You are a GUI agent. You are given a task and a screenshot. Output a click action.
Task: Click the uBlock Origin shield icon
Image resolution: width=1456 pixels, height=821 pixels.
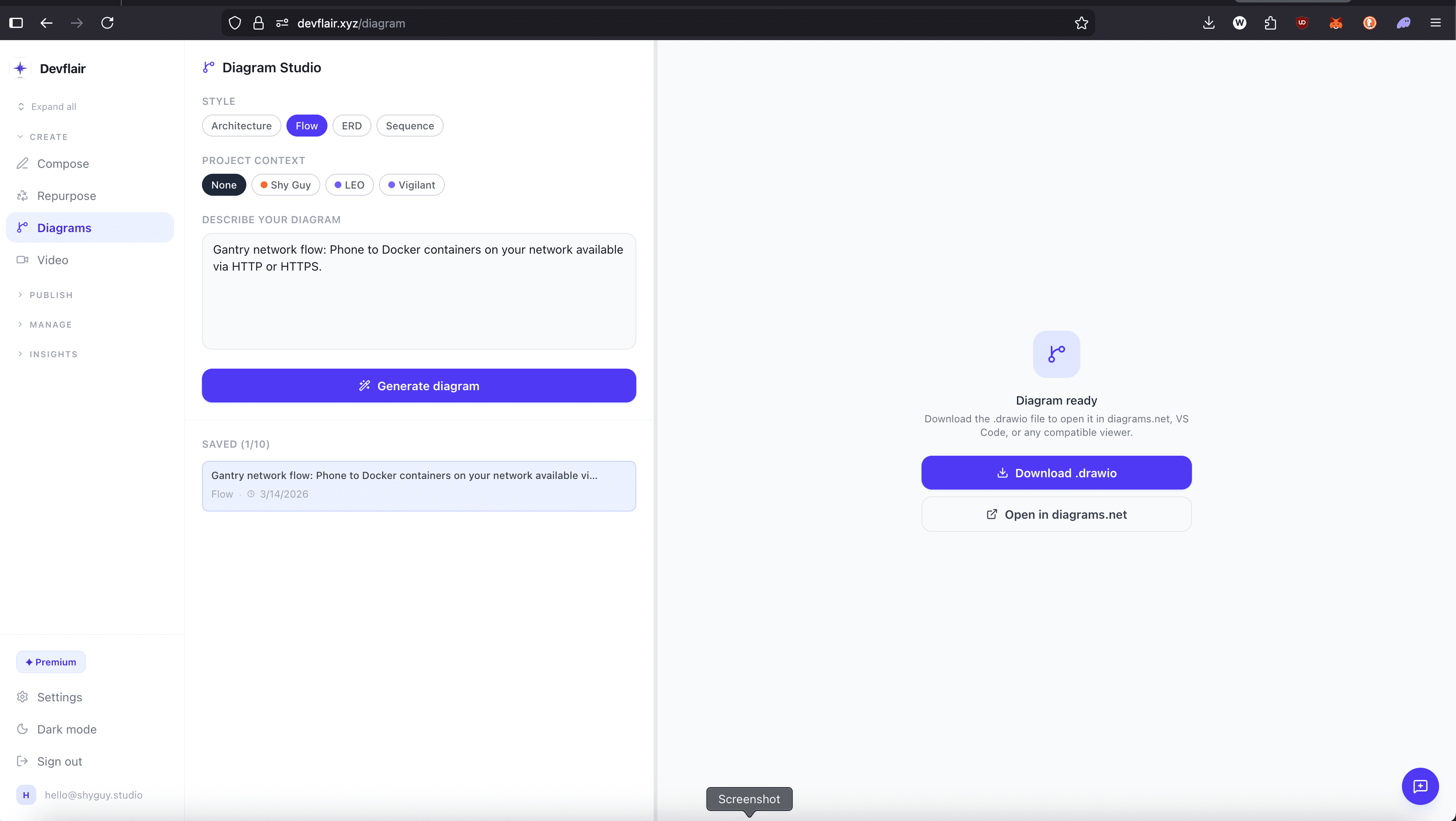coord(1302,23)
